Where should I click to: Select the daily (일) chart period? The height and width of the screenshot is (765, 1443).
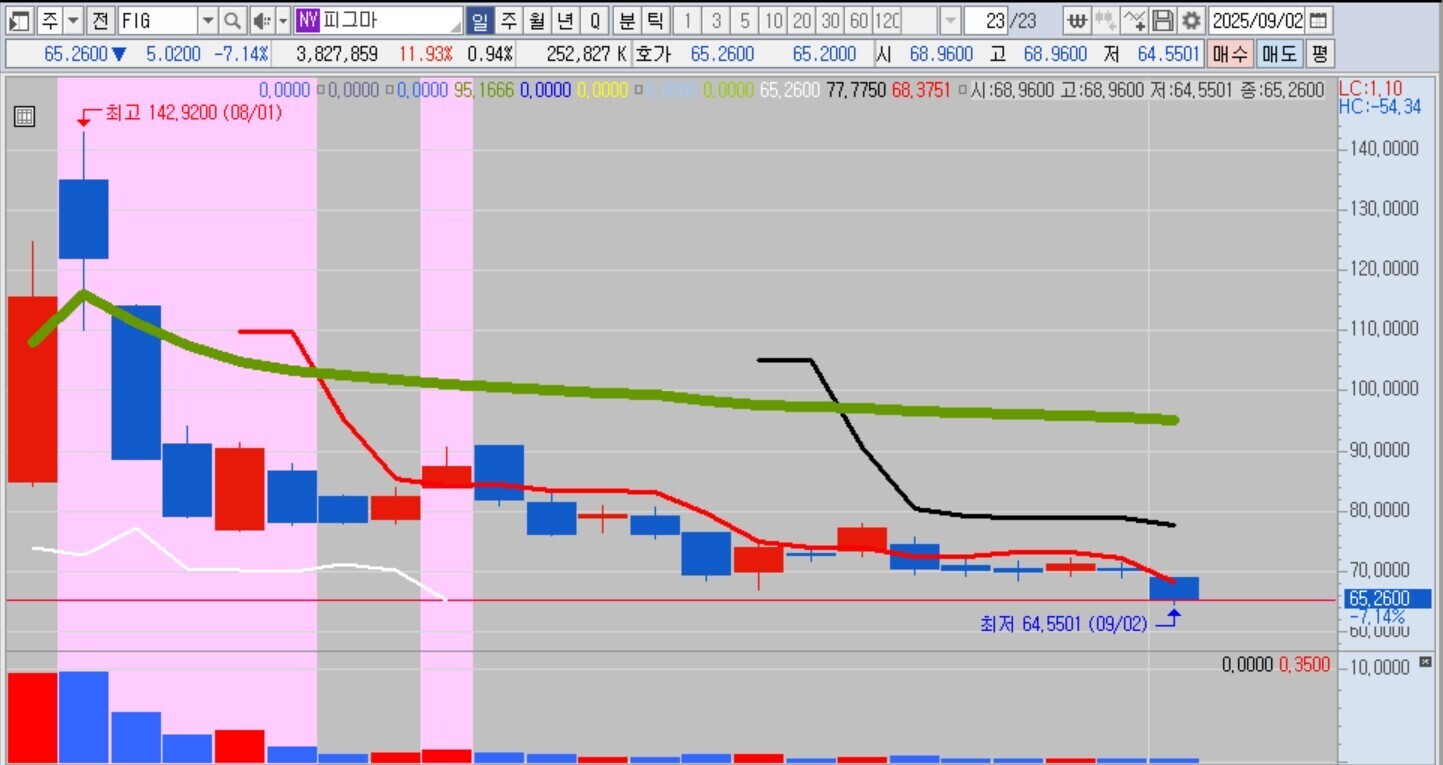[x=481, y=20]
